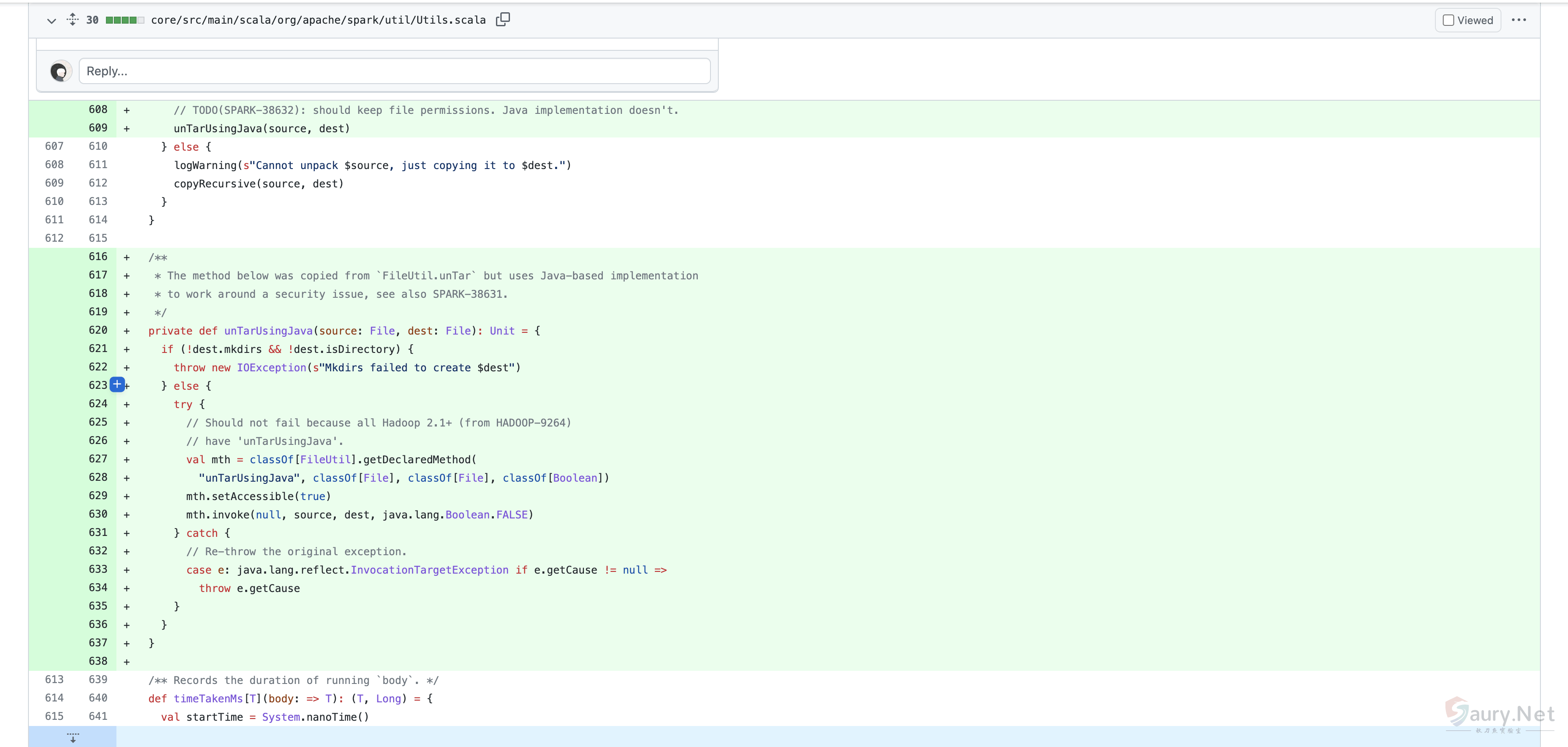Add comment with blue plus on line 623
This screenshot has height=747, width=1568.
coord(117,385)
